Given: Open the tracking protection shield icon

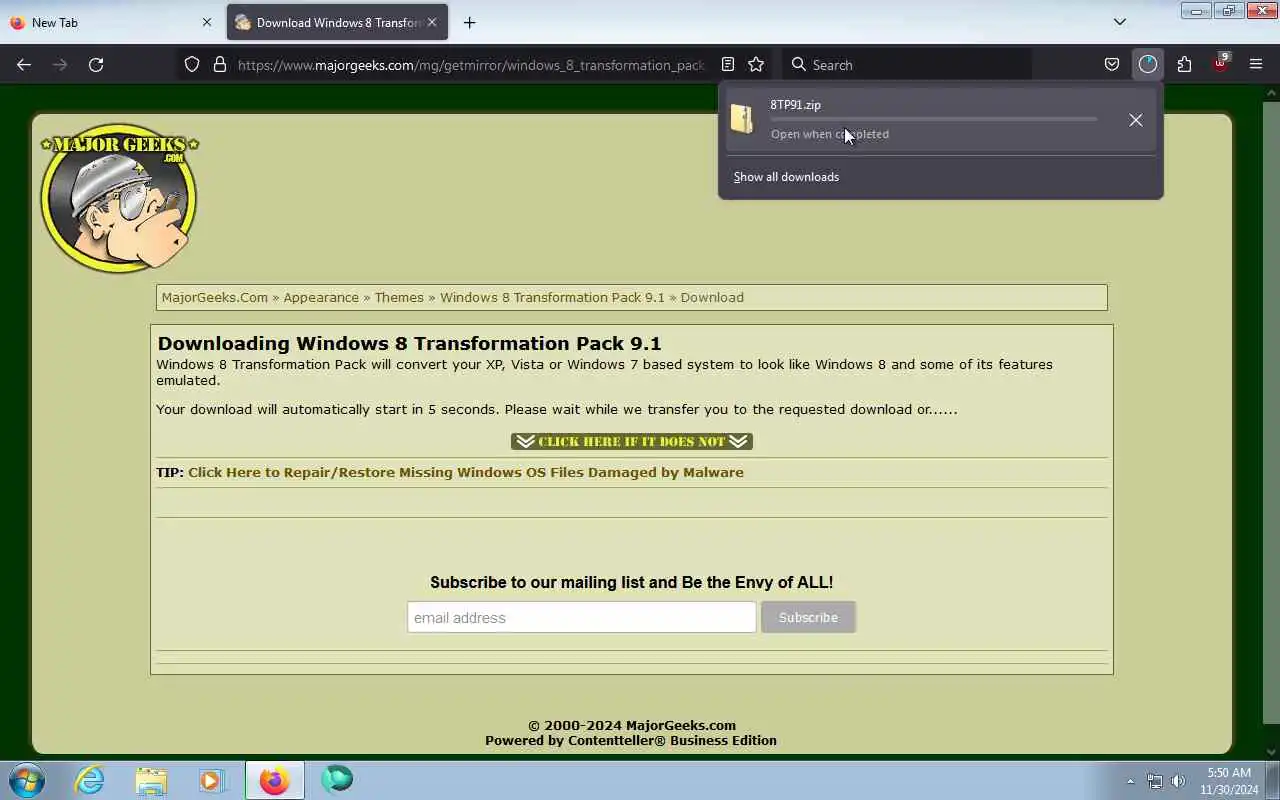Looking at the screenshot, I should tap(192, 64).
